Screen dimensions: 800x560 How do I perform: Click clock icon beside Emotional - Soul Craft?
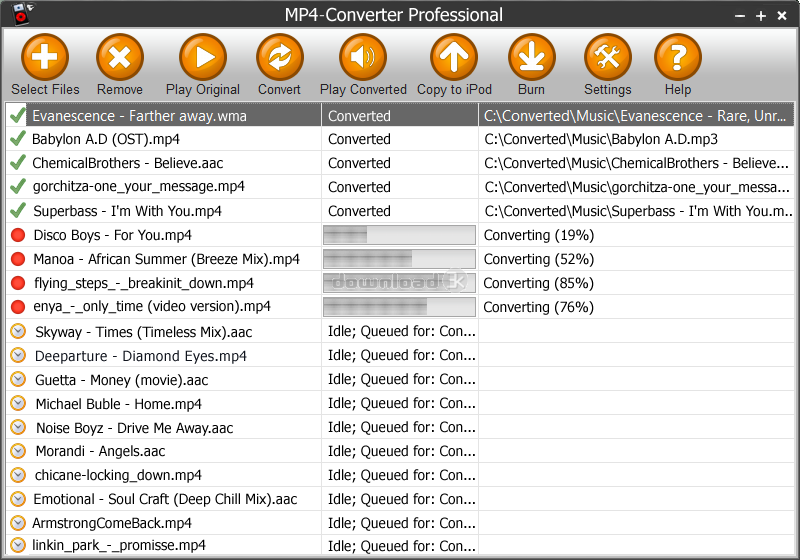18,499
